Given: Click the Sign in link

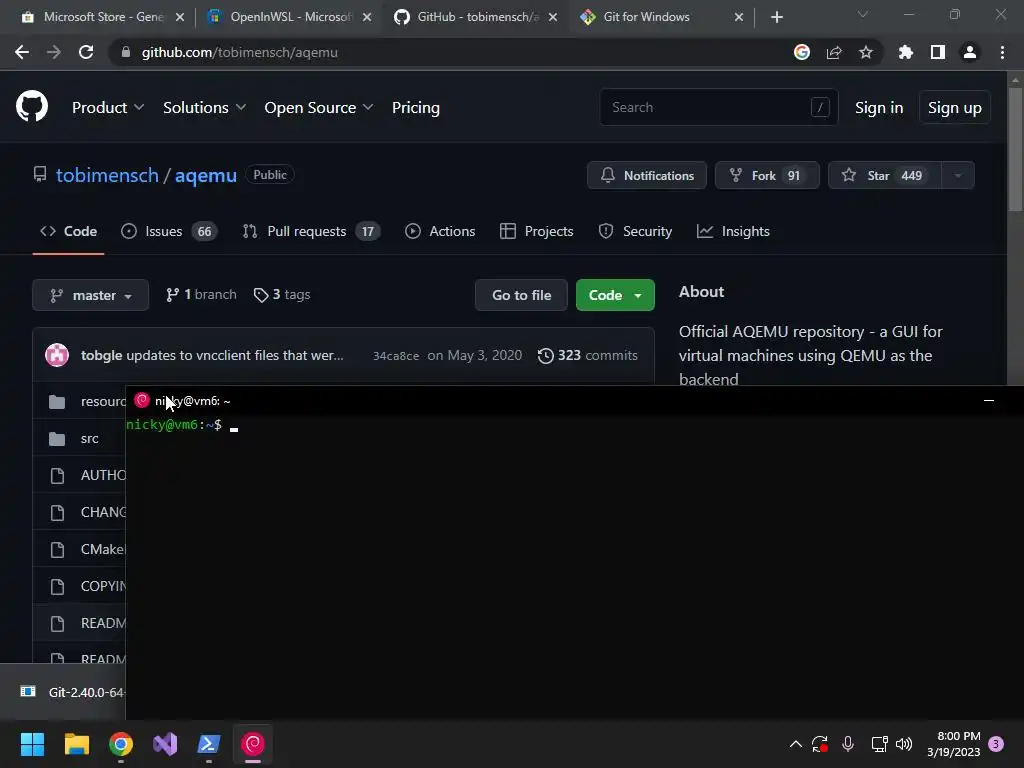Looking at the screenshot, I should (x=879, y=108).
